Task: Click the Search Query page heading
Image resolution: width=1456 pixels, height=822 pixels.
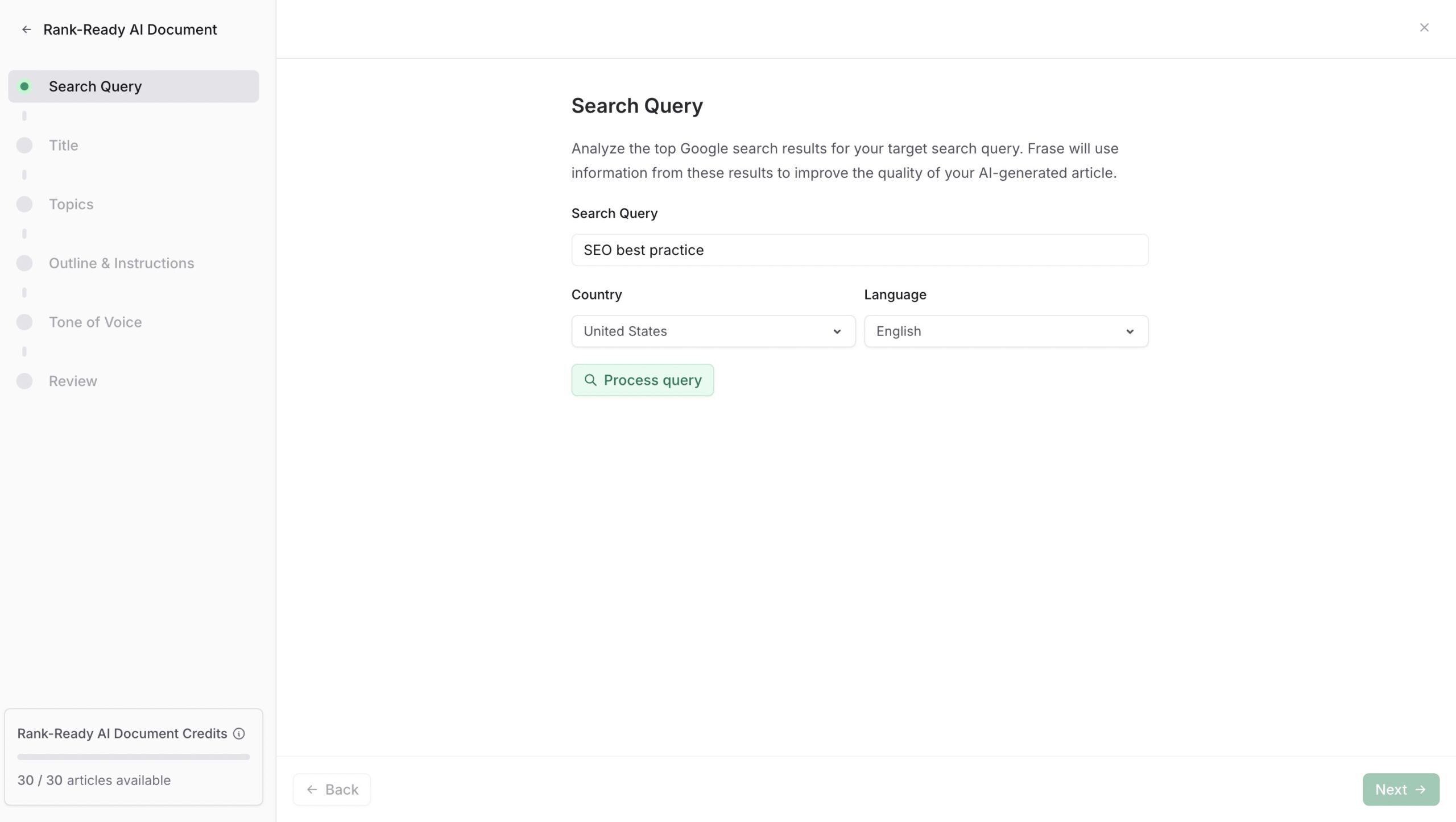Action: click(x=637, y=106)
